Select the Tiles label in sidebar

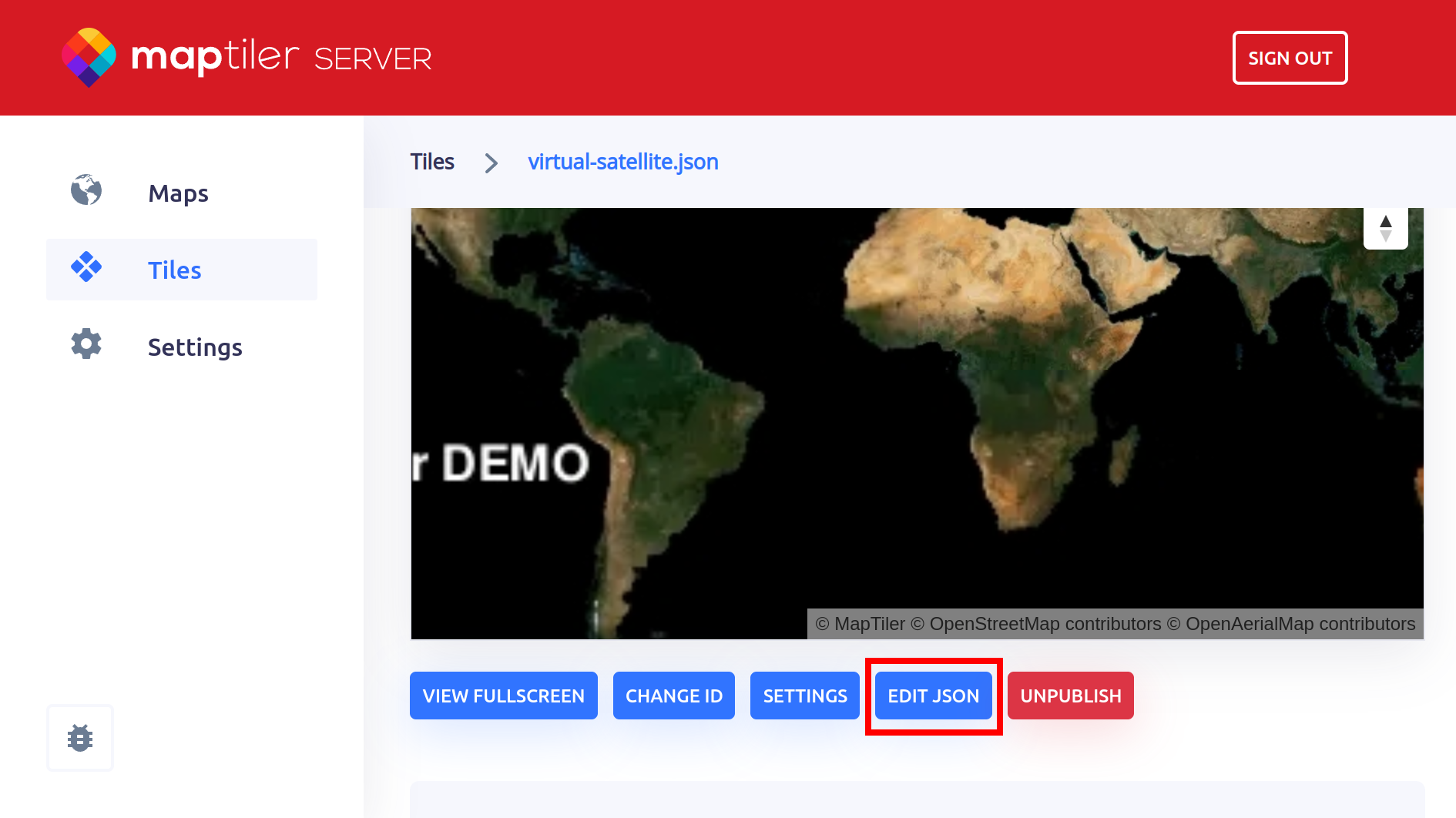click(175, 270)
